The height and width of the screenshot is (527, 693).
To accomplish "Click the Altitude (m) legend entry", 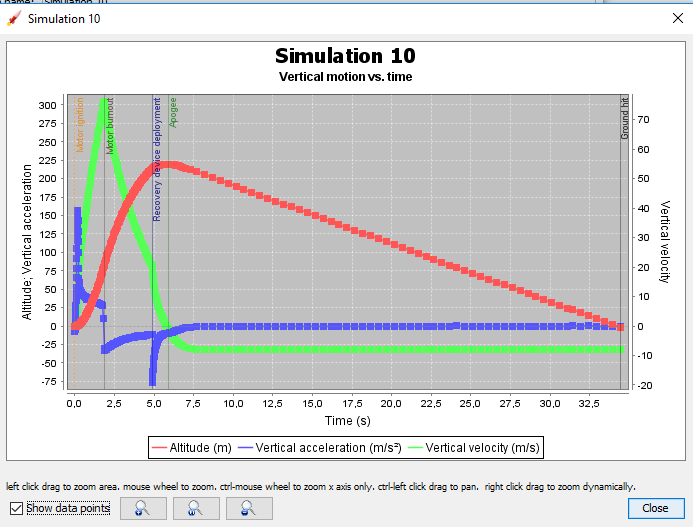I will [x=192, y=448].
